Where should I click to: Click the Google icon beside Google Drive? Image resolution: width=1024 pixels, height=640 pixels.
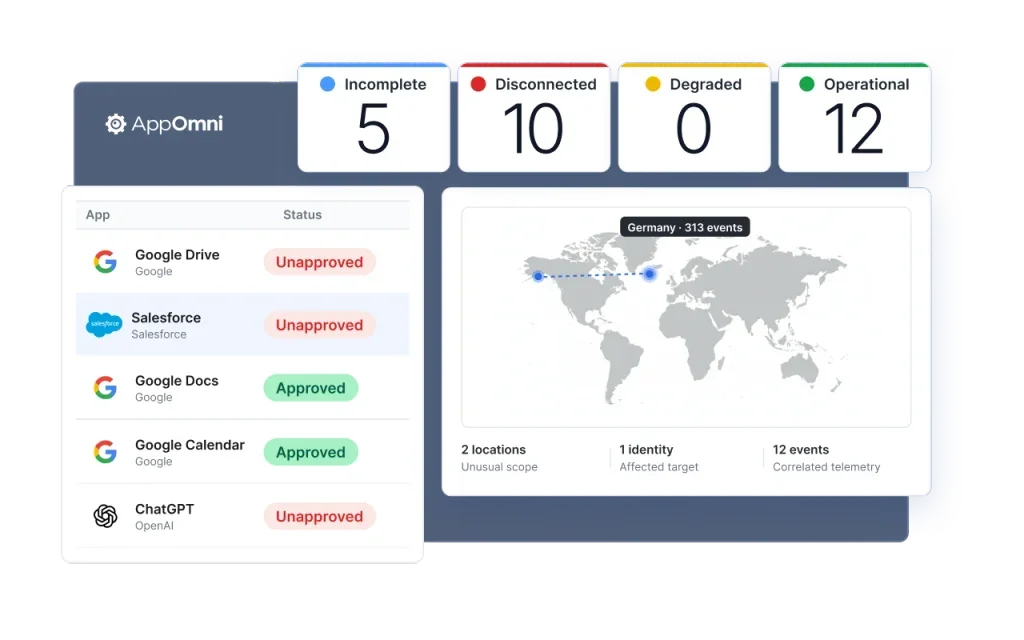click(x=105, y=262)
